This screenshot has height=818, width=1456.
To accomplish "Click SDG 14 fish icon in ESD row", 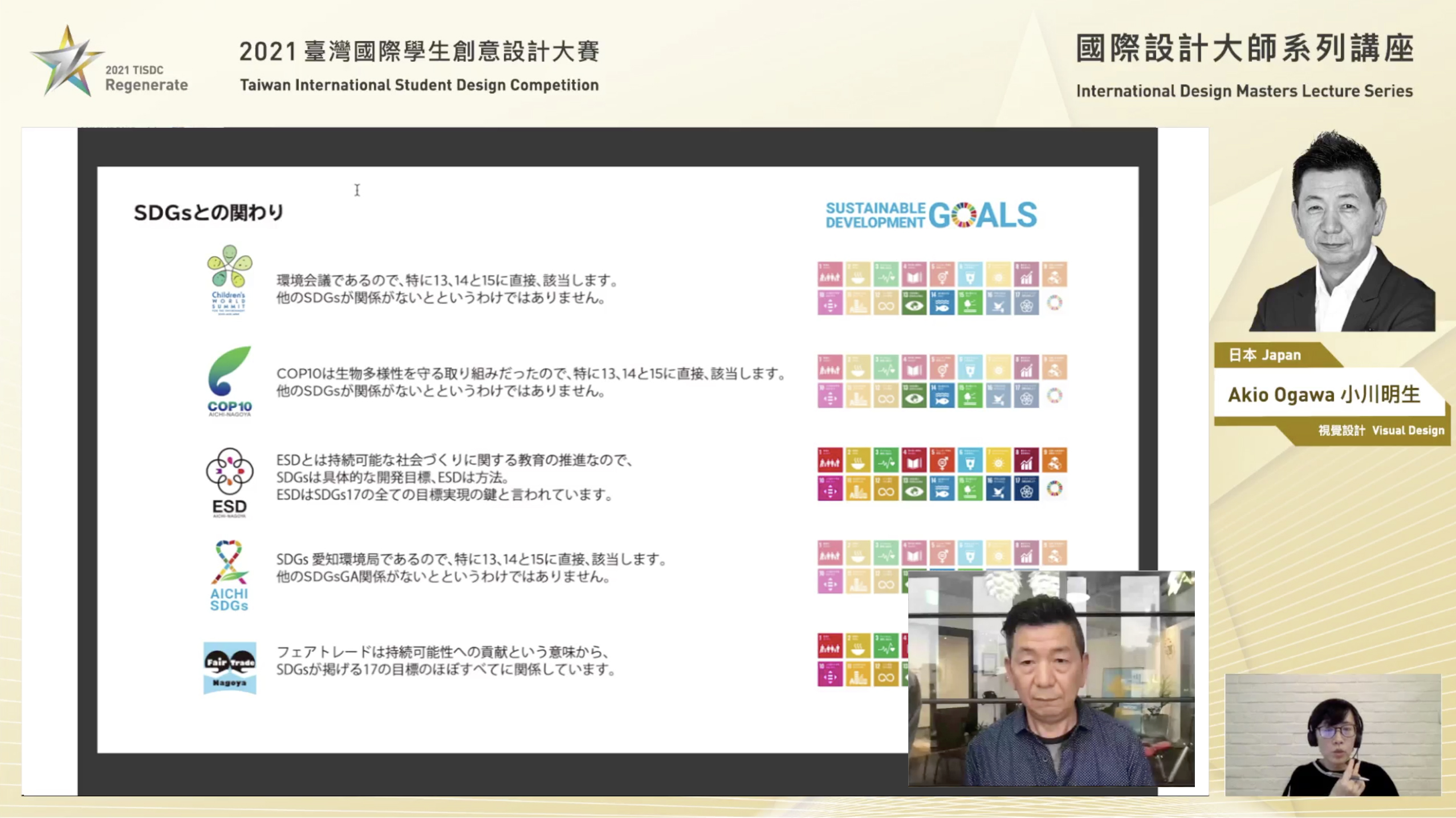I will click(942, 489).
